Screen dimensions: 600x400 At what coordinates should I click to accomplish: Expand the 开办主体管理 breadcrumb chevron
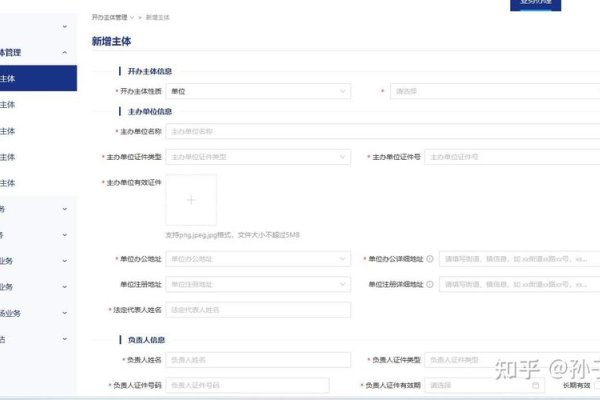[x=132, y=18]
